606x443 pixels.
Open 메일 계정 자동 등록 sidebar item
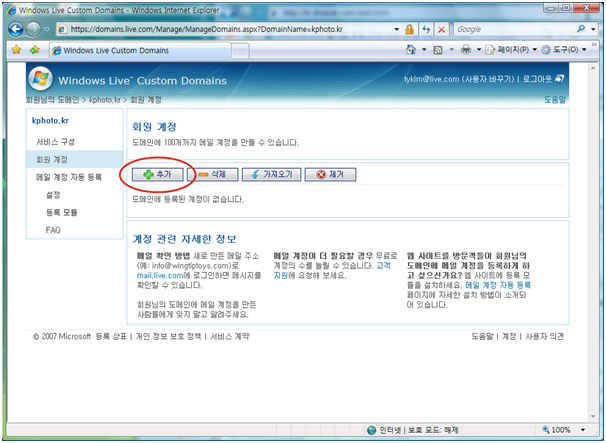pyautogui.click(x=69, y=177)
